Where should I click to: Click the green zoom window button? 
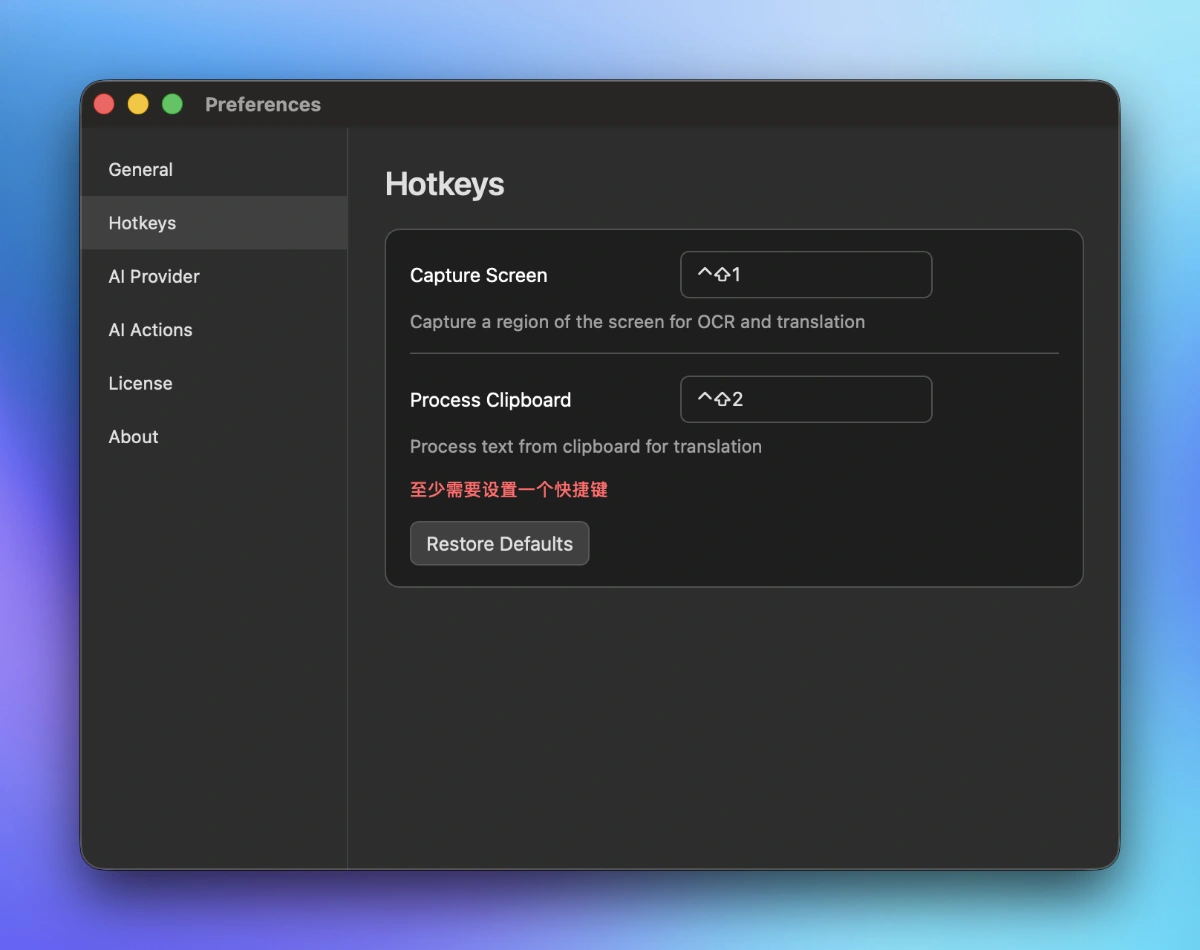pyautogui.click(x=172, y=104)
